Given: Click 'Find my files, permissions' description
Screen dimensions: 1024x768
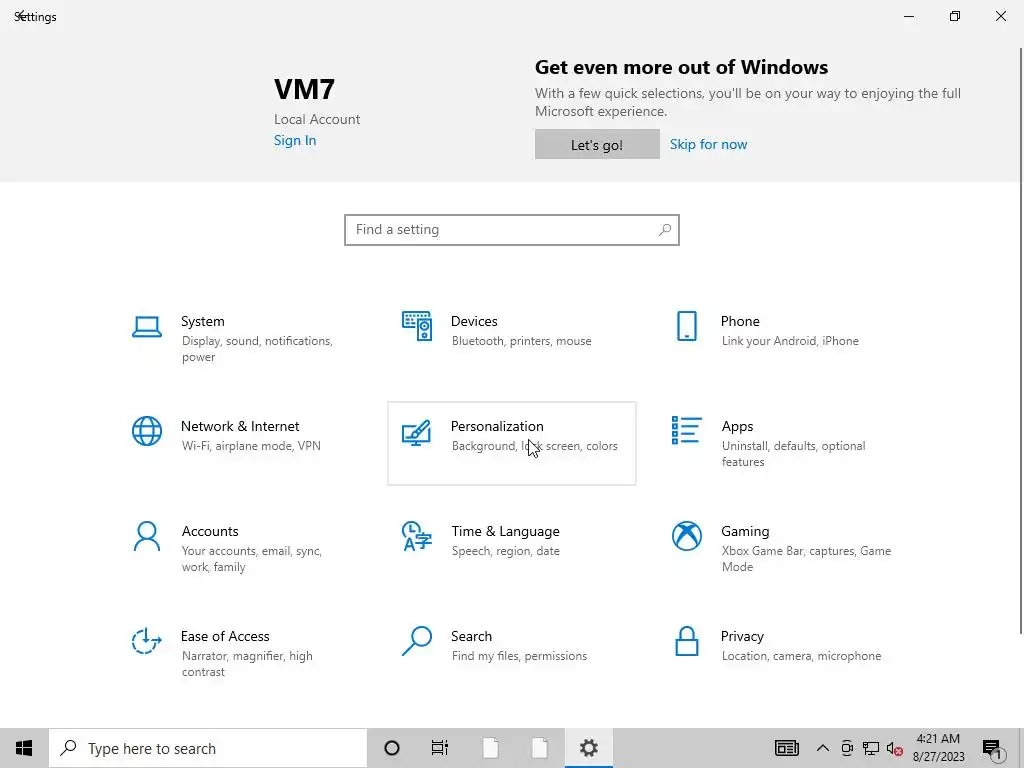Looking at the screenshot, I should tap(519, 656).
